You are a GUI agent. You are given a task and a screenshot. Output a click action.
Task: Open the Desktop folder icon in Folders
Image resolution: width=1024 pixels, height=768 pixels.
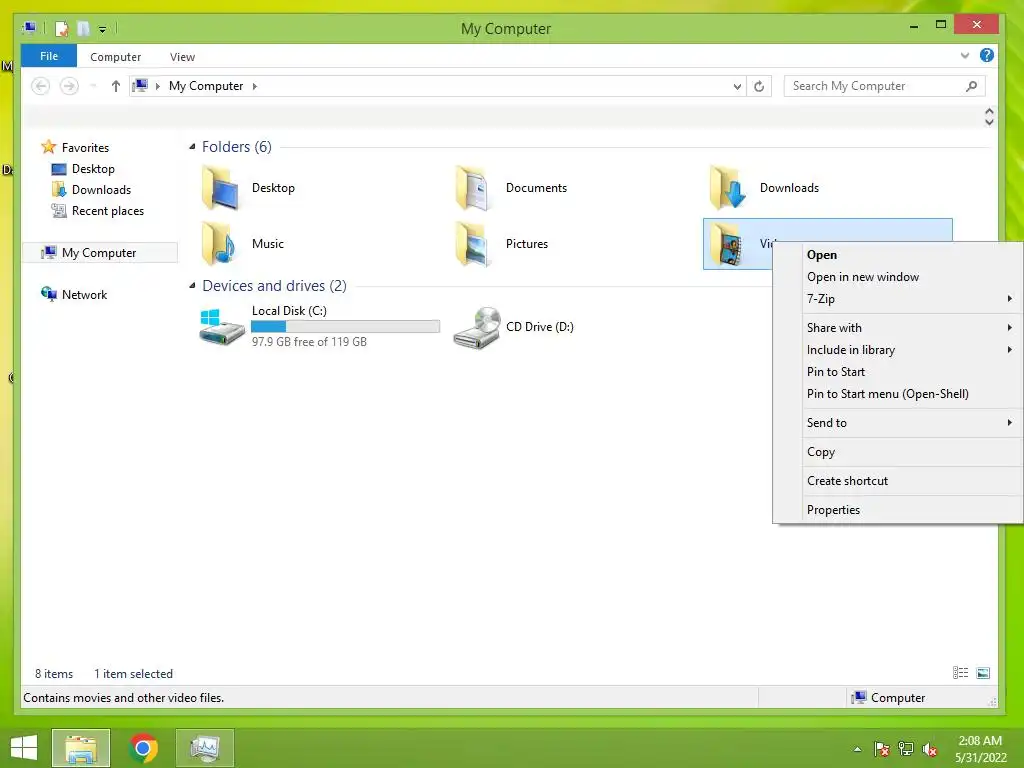[220, 188]
